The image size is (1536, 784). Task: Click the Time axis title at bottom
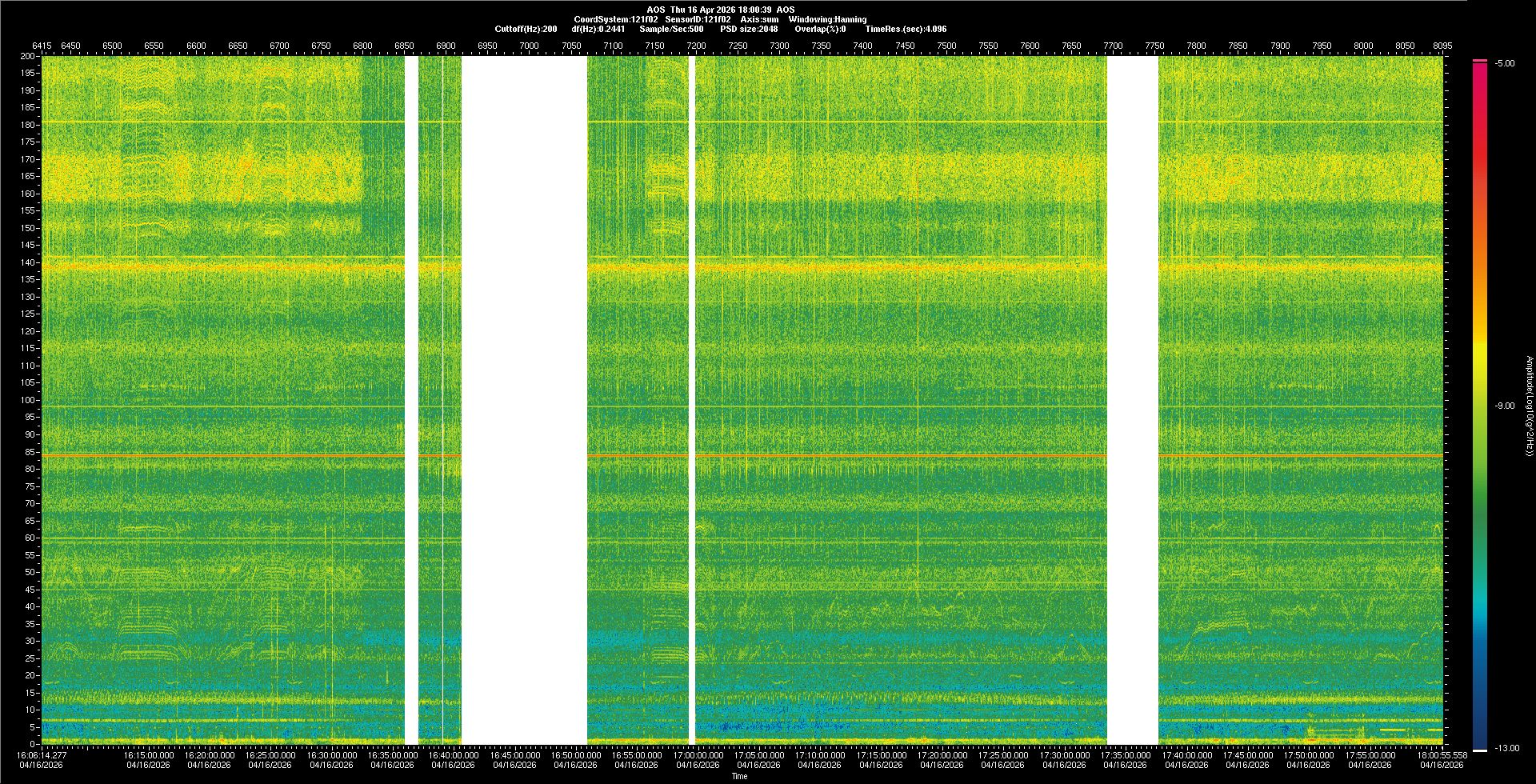[739, 776]
